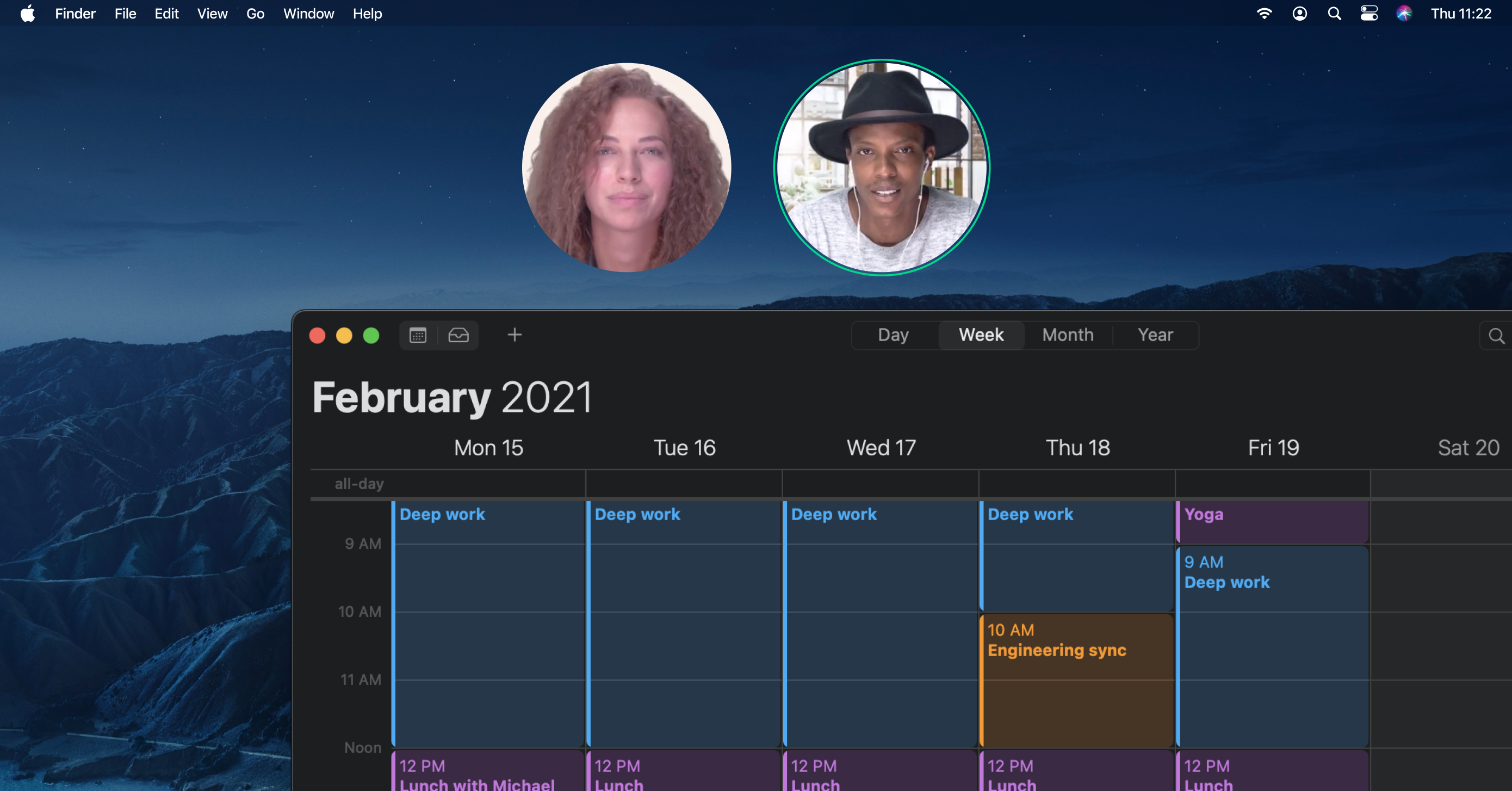Open the Window menu
1512x791 pixels.
click(x=308, y=14)
